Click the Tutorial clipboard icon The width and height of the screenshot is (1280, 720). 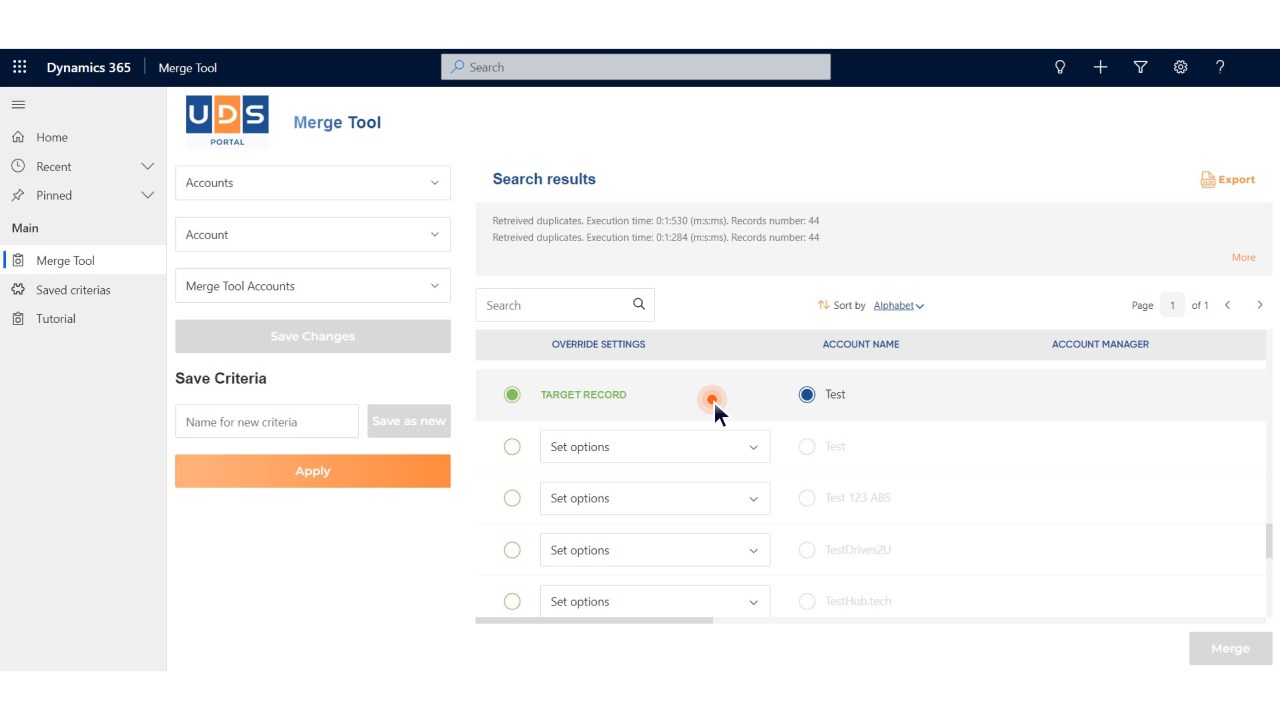pyautogui.click(x=18, y=319)
